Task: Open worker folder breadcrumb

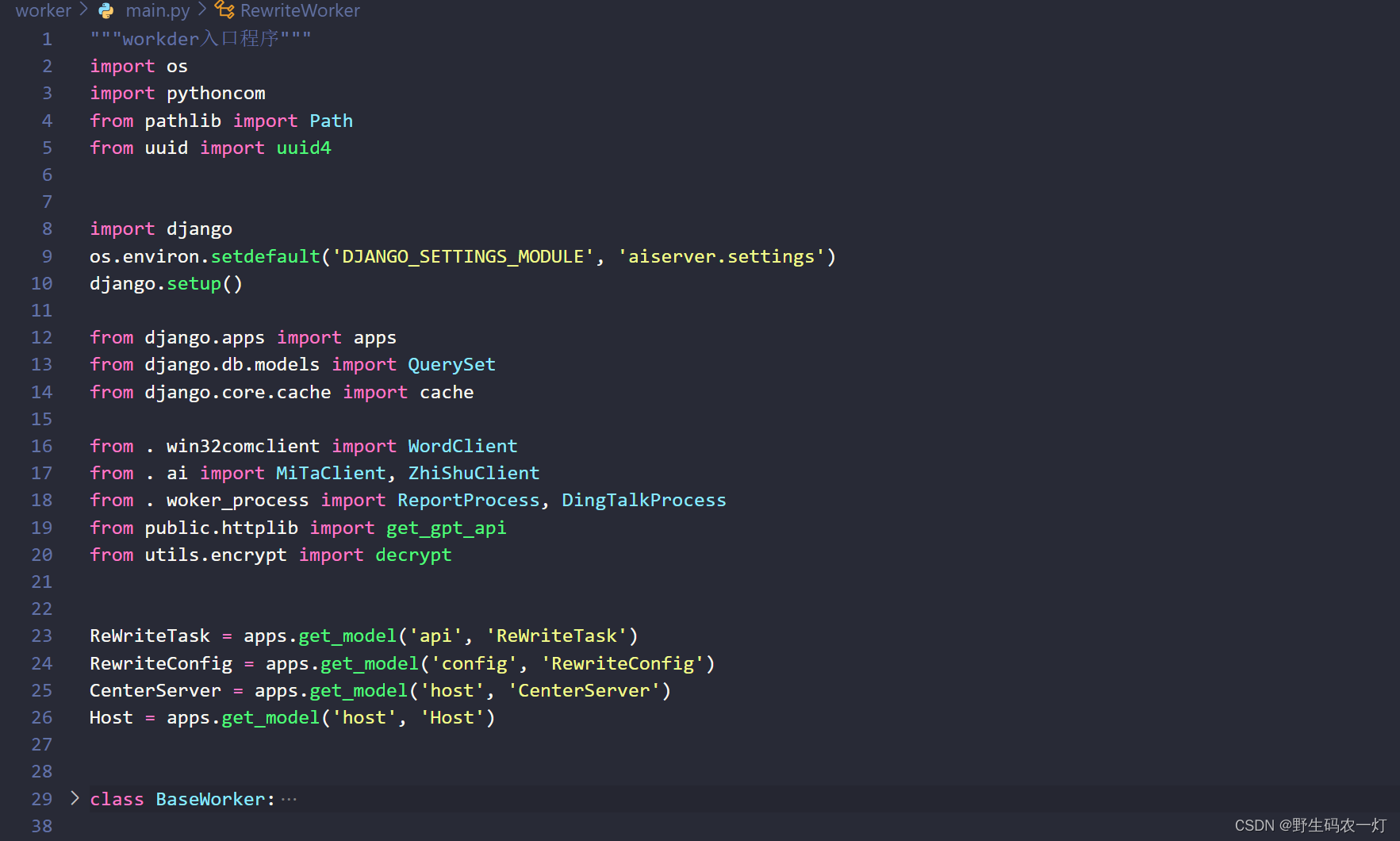Action: pos(44,10)
